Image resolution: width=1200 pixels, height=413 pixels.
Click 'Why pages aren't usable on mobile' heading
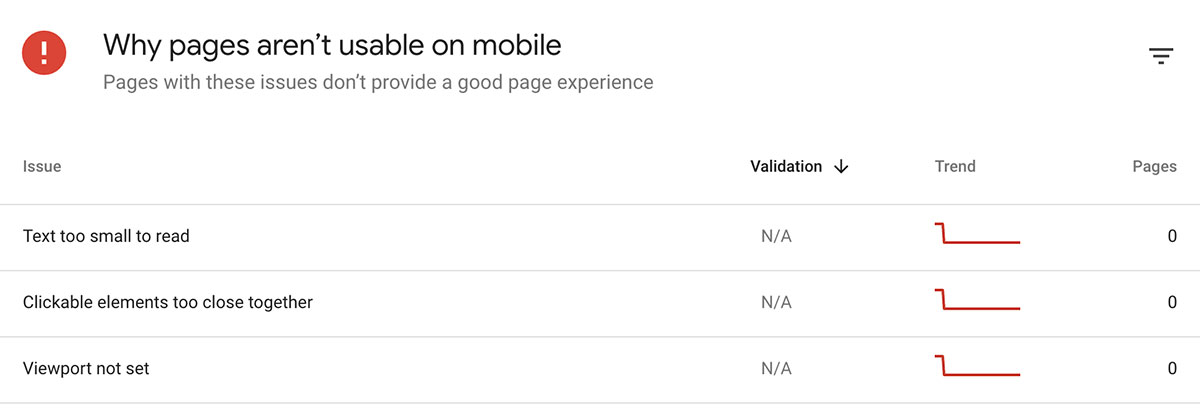pyautogui.click(x=332, y=45)
